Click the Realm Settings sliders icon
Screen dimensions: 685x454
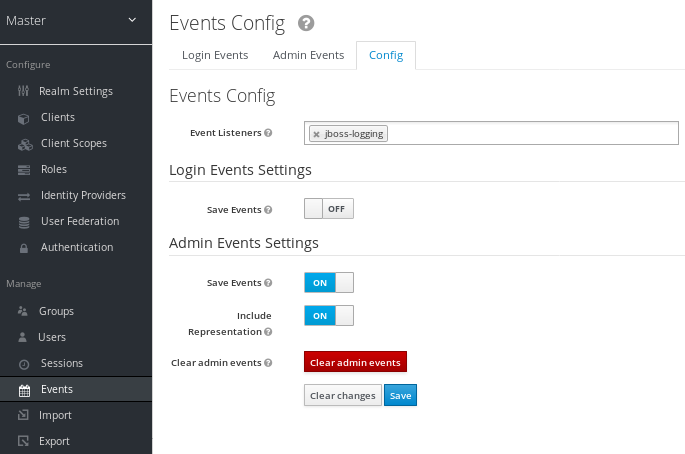coord(23,91)
